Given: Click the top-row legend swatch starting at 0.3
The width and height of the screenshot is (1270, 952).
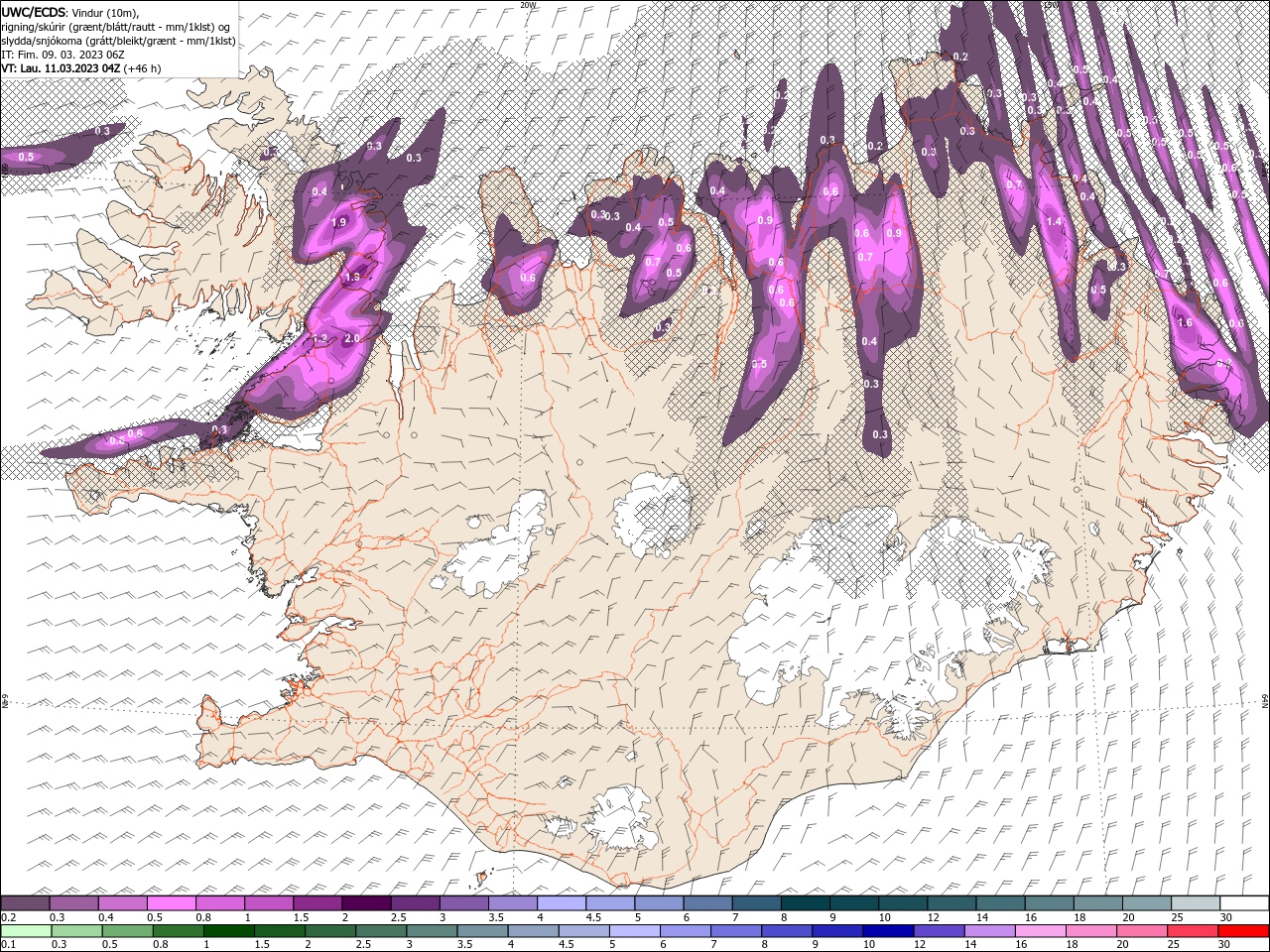Looking at the screenshot, I should (73, 903).
